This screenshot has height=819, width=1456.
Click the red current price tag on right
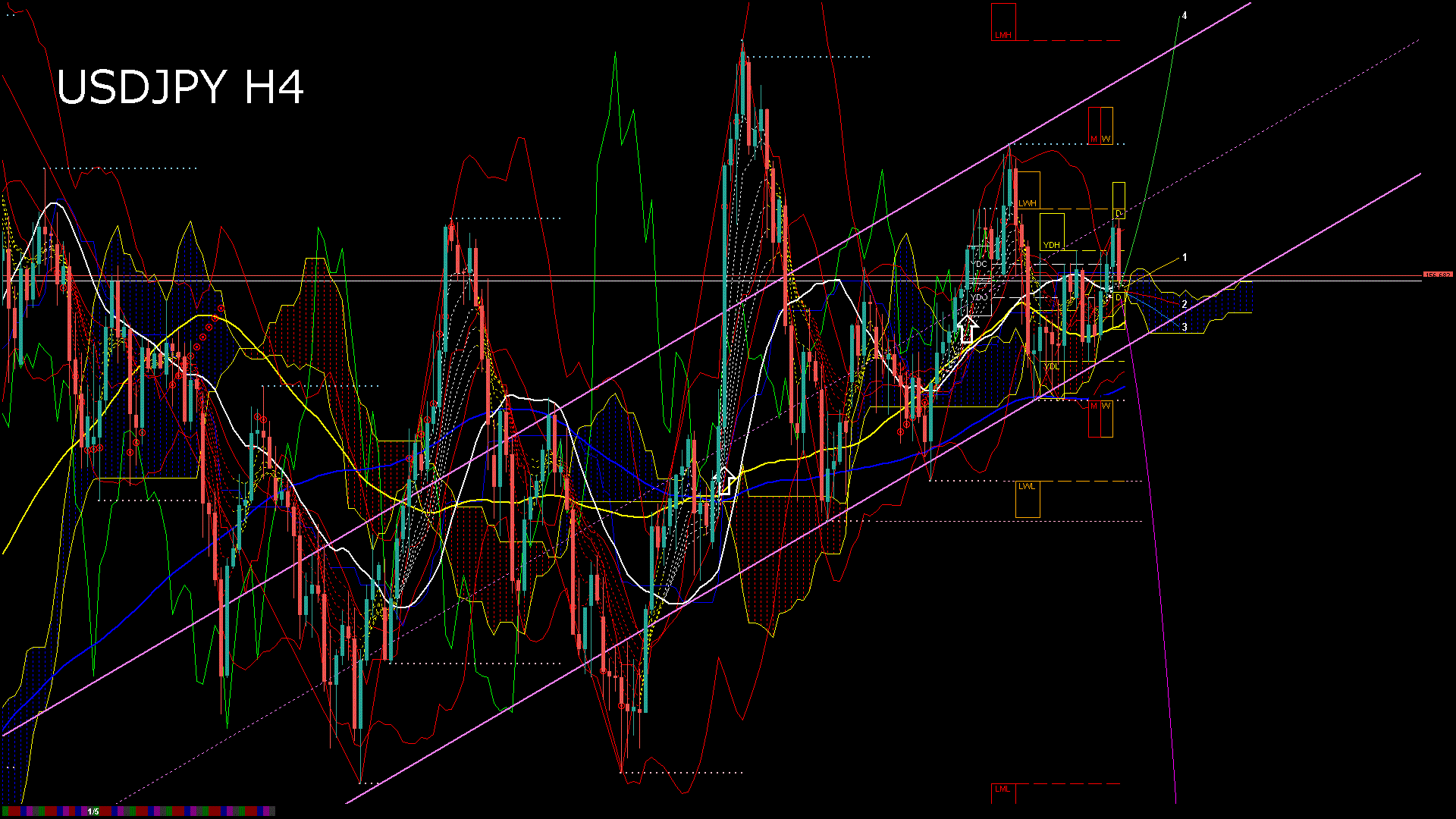coord(1437,275)
